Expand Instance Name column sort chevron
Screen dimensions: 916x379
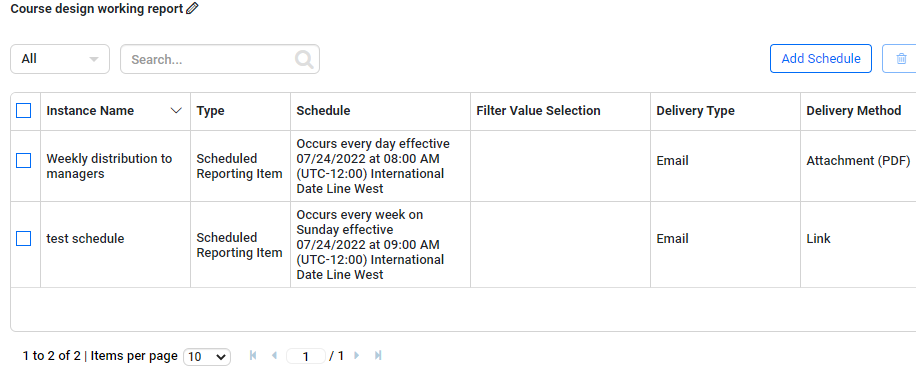[176, 110]
